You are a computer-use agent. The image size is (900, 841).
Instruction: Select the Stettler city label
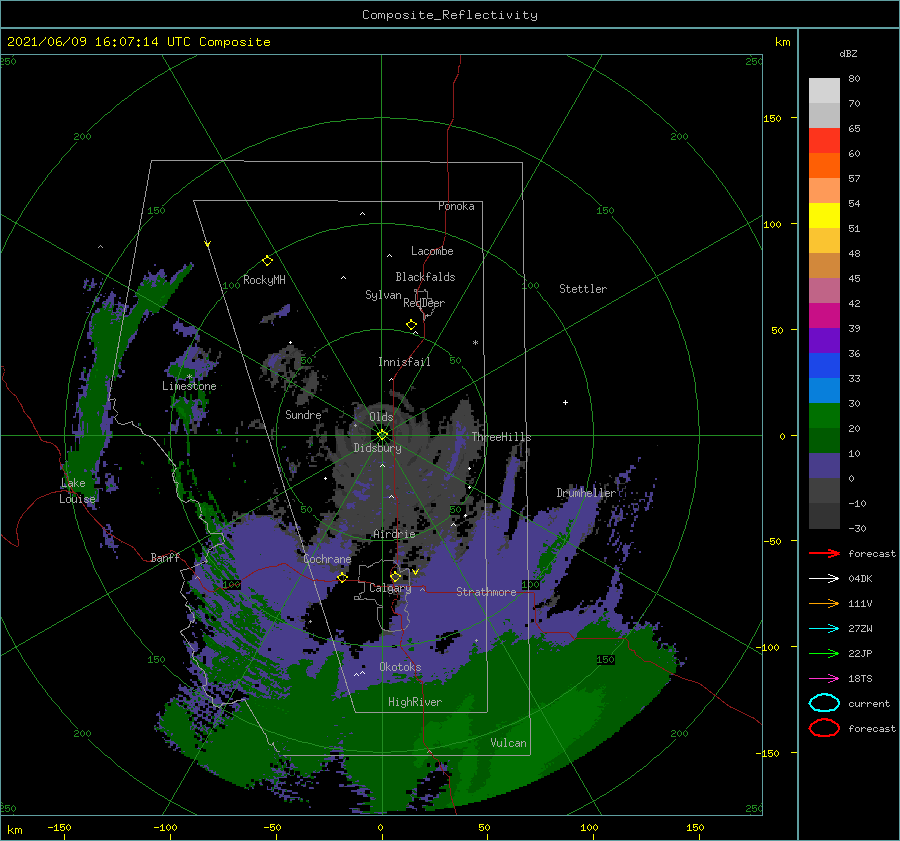(583, 289)
